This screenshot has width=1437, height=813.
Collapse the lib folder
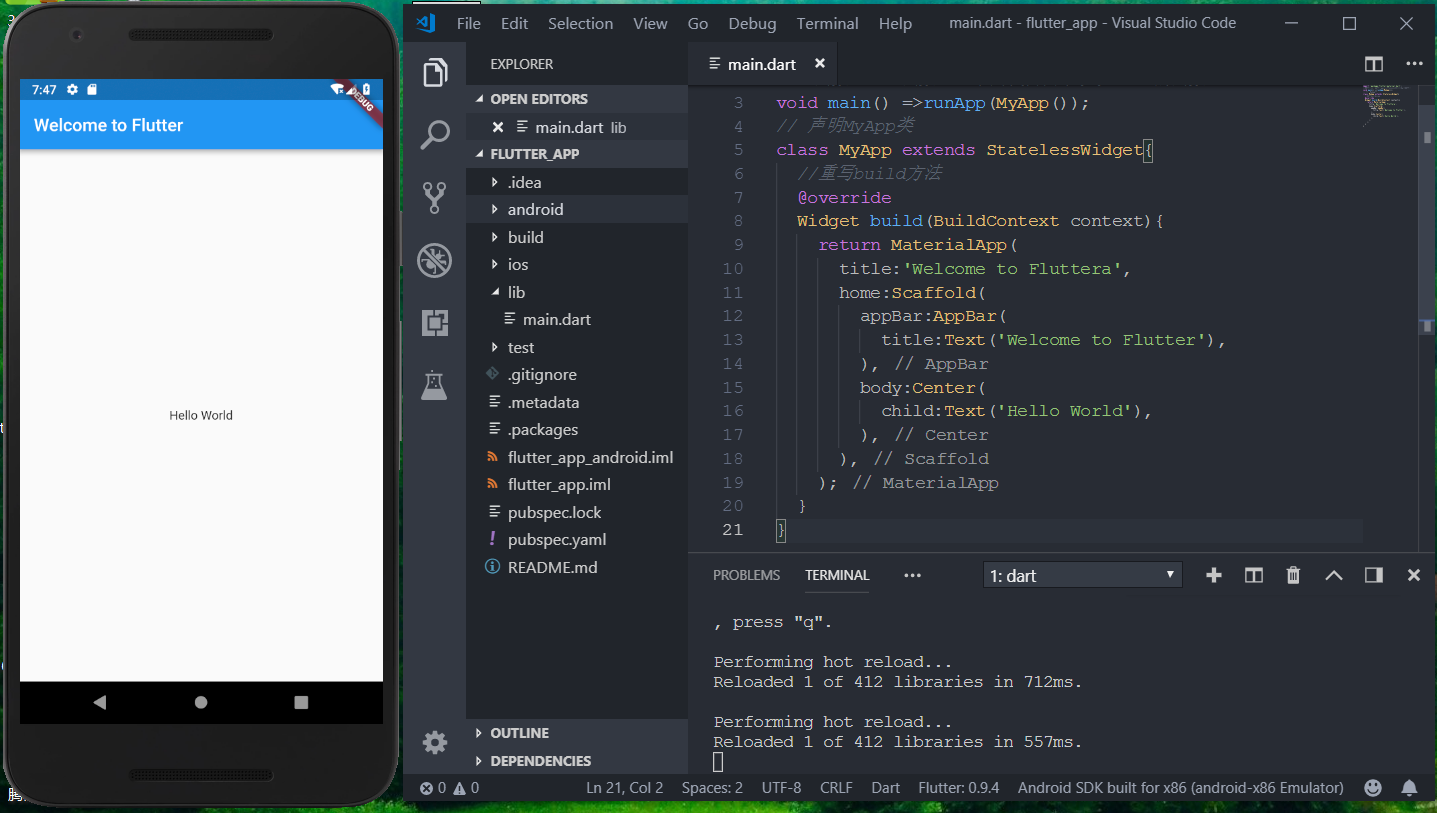pos(516,292)
